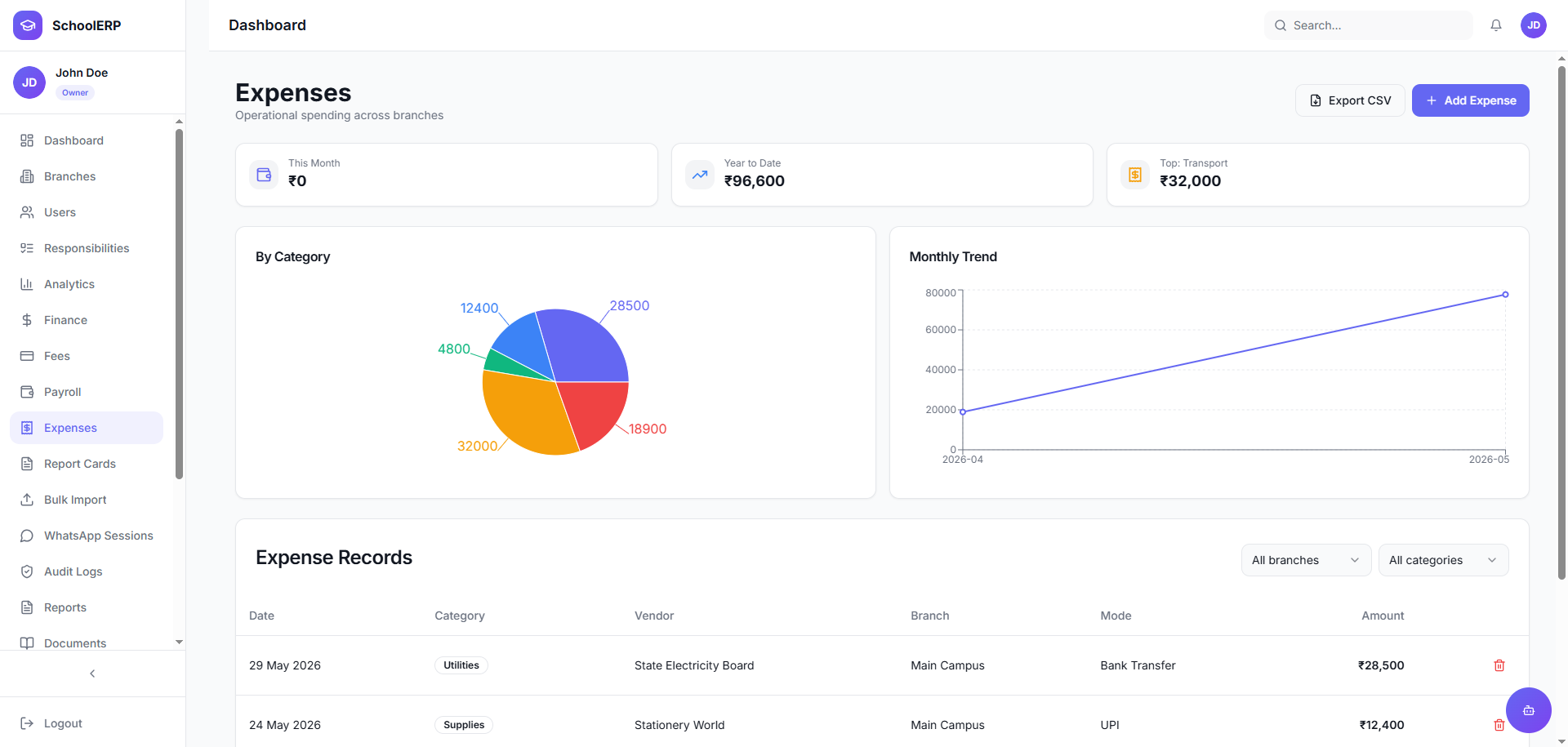Click the main page scrollbar thumb
Image resolution: width=1568 pixels, height=747 pixels.
[x=1561, y=322]
